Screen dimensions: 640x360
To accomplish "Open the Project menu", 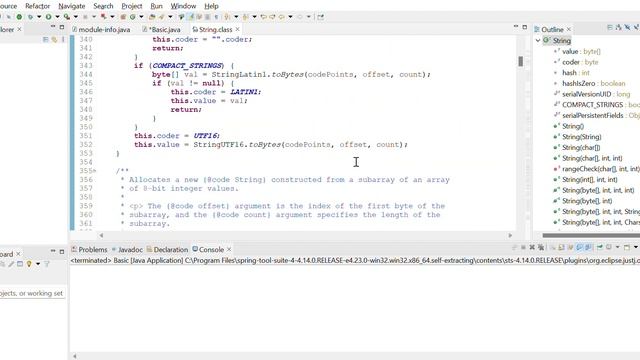I will pos(132,6).
